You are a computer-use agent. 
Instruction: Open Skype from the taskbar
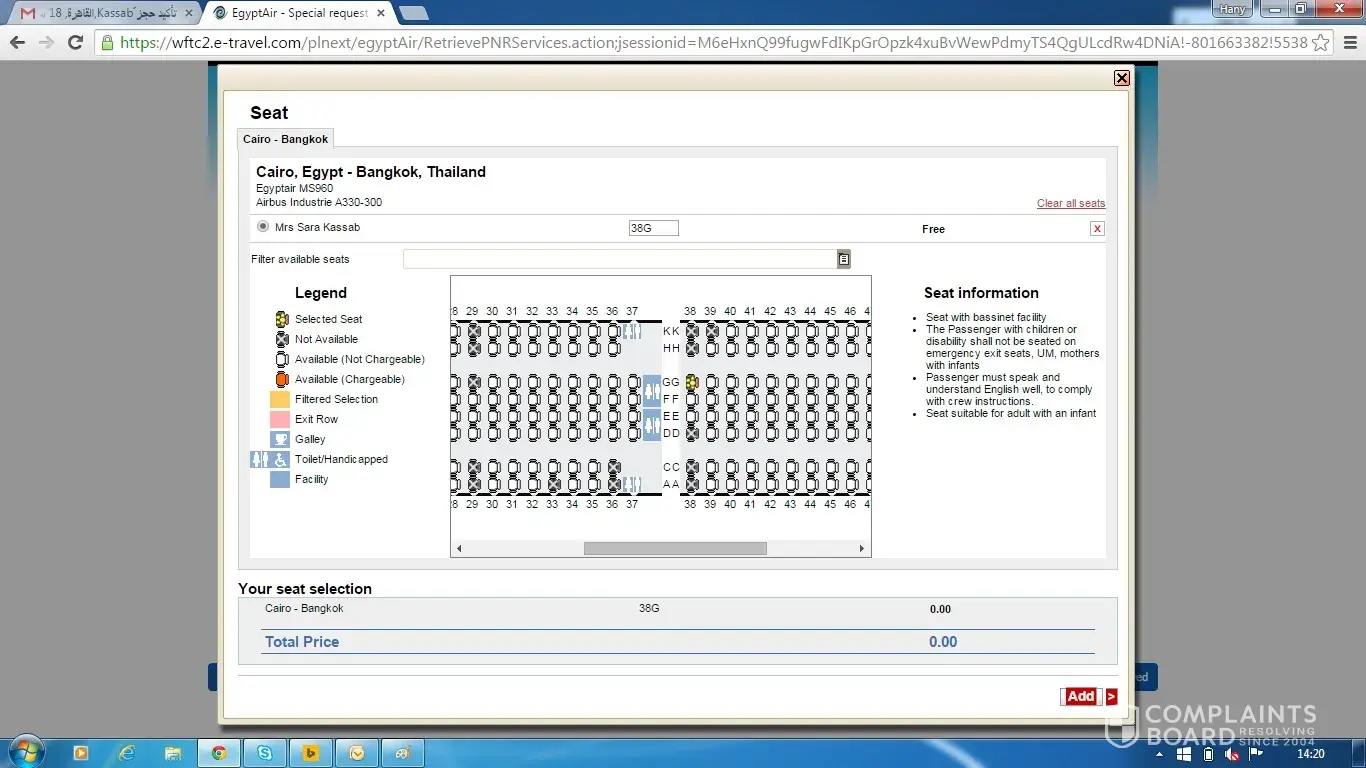tap(265, 752)
